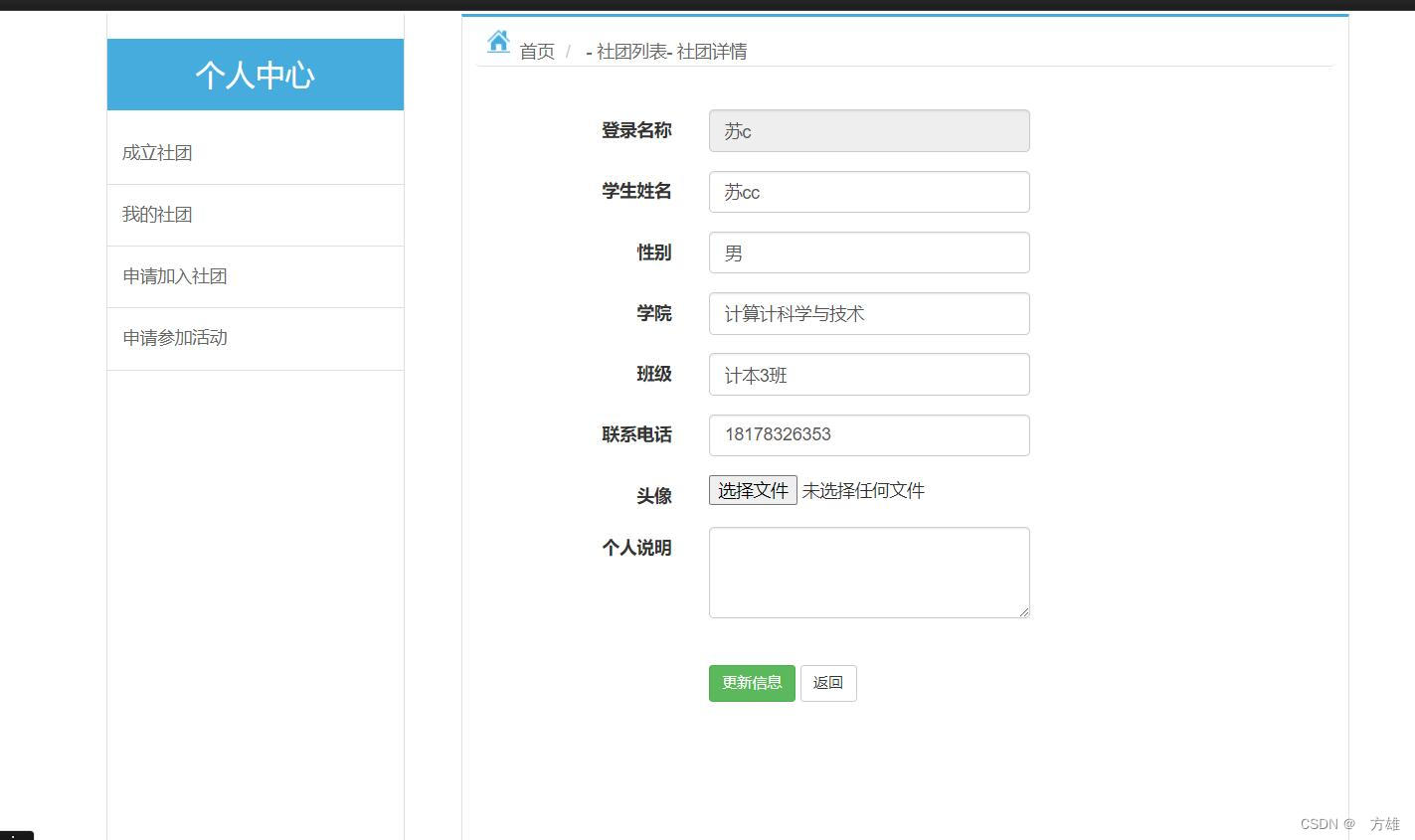1415x840 pixels.
Task: Click the 个人说明 label
Action: click(636, 548)
